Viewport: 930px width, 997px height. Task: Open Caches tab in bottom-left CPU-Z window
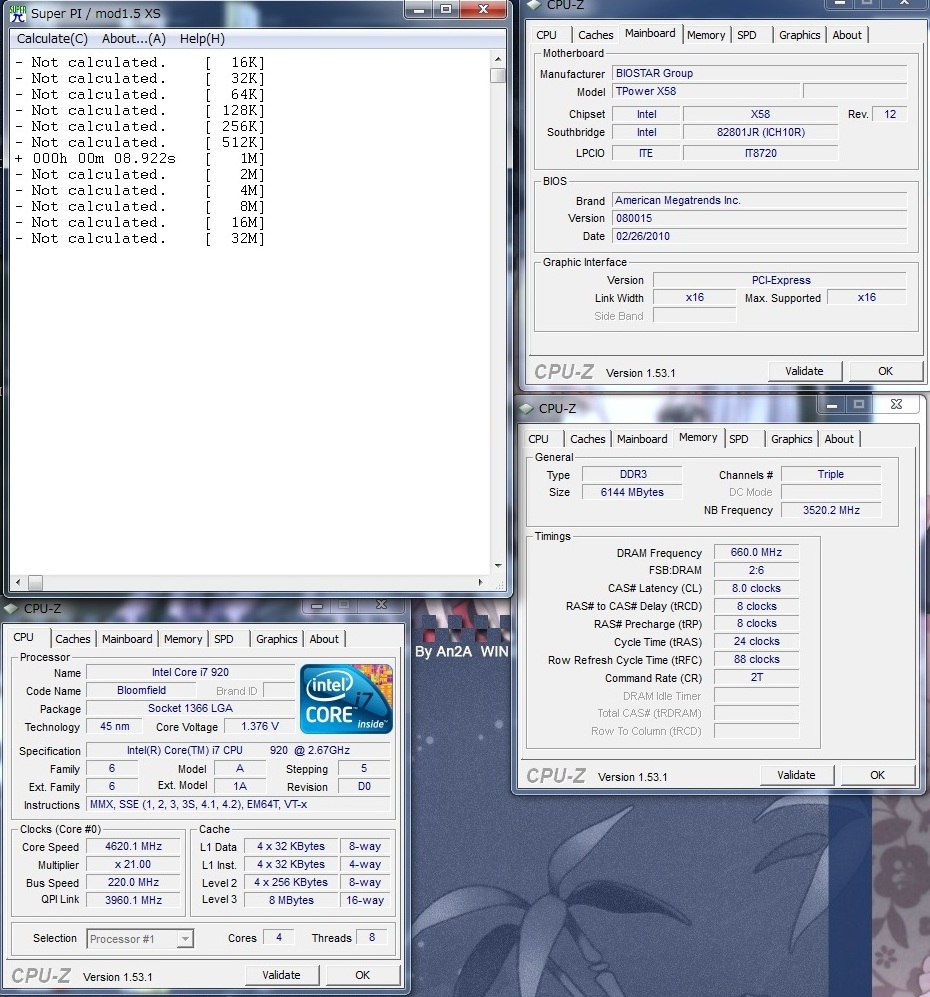pos(72,639)
